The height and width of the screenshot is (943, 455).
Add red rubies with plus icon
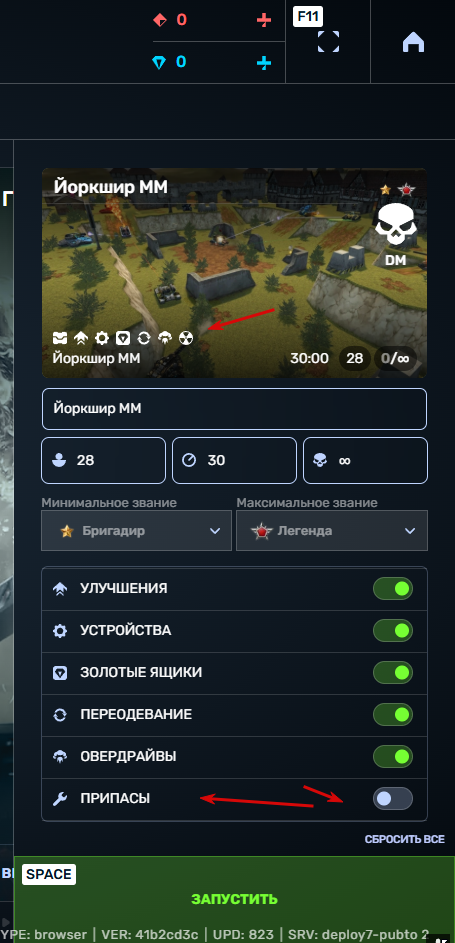(264, 20)
